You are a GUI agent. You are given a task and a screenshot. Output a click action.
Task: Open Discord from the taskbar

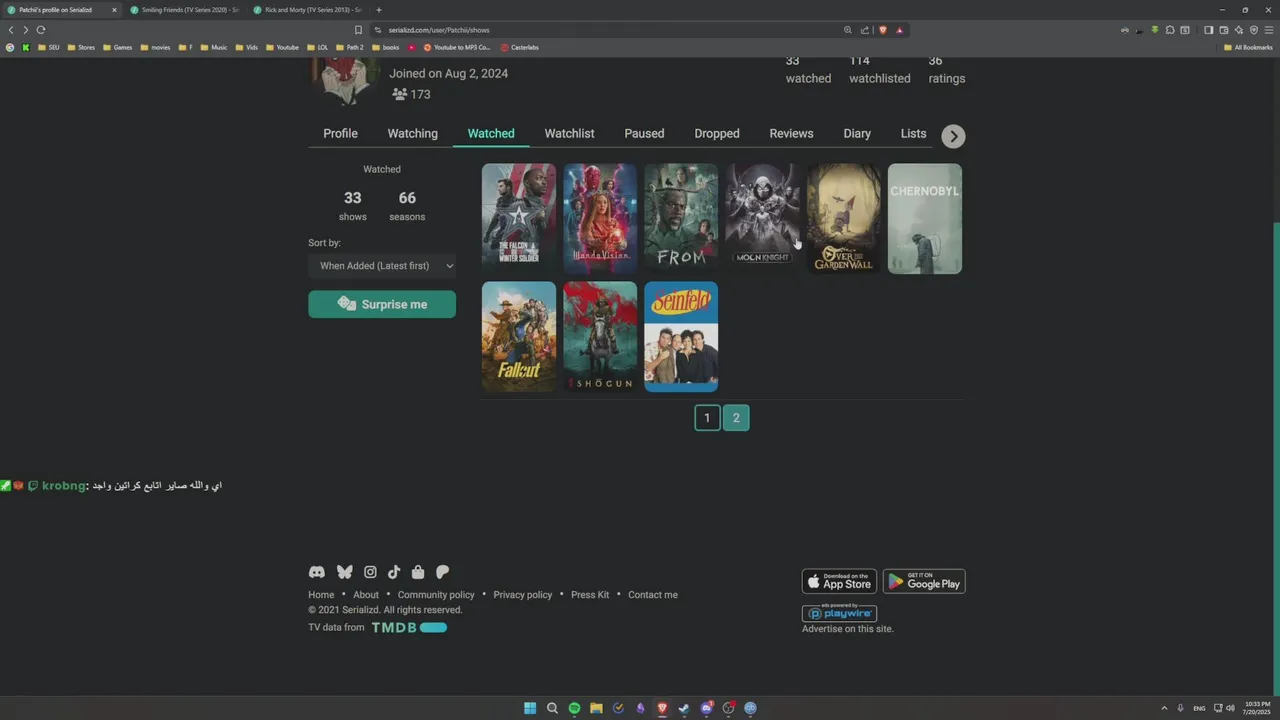(706, 708)
